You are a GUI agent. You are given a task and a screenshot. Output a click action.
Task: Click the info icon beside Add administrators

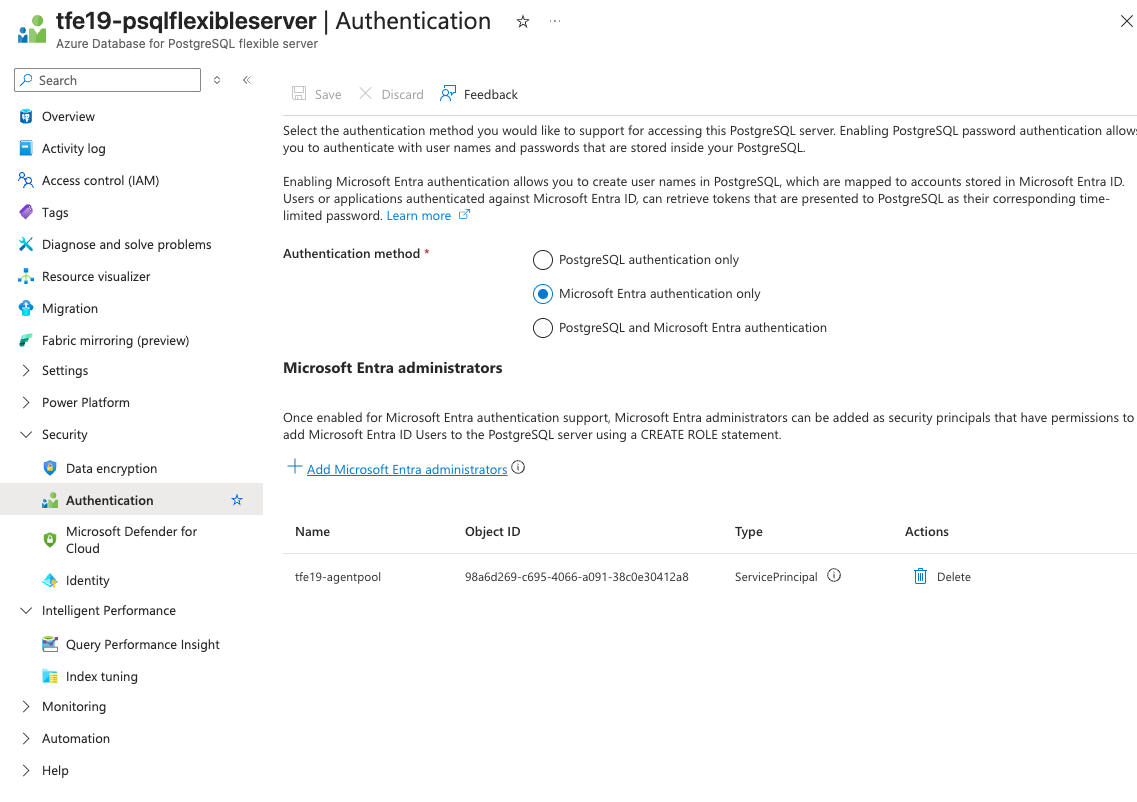coord(518,468)
